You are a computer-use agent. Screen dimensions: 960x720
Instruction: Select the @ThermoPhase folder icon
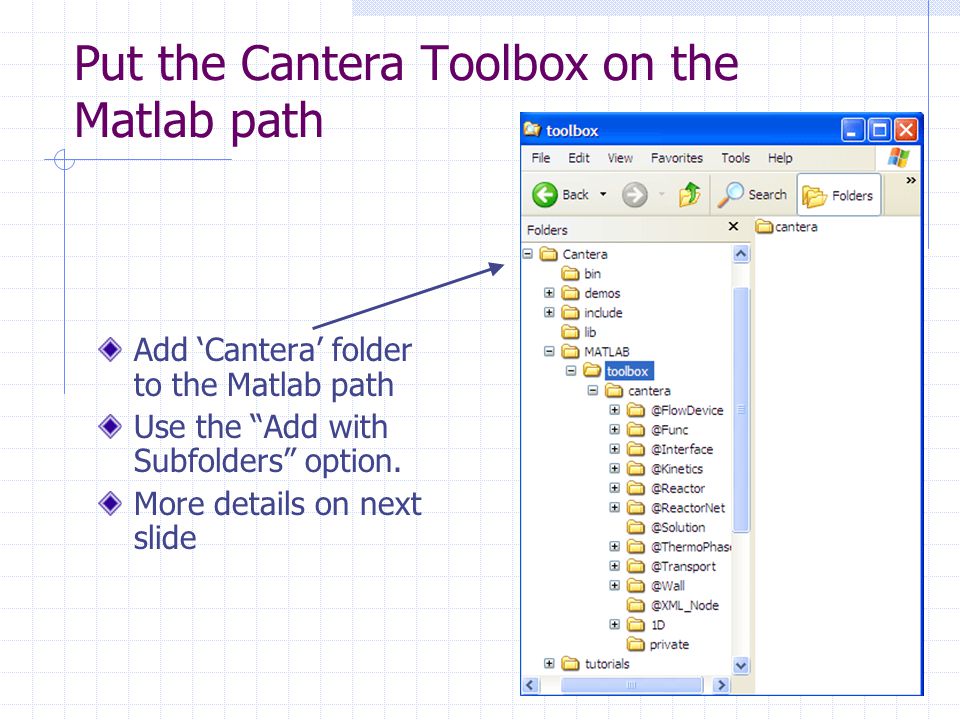pos(636,546)
